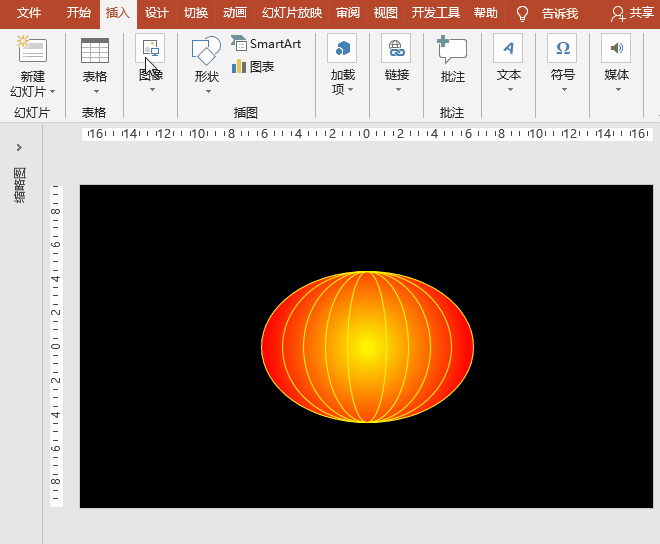The height and width of the screenshot is (544, 660).
Task: Click the New Slide (新建幻灯片) icon
Action: coord(32,49)
